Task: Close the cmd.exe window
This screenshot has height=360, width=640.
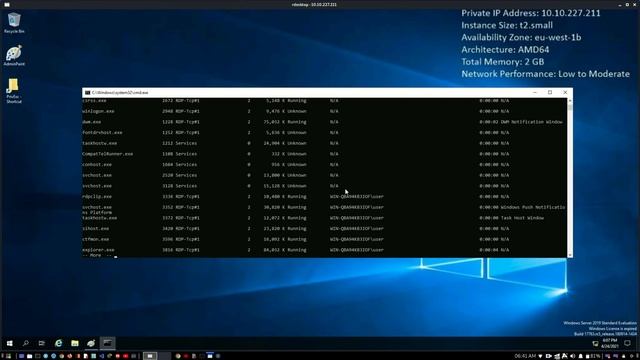Action: 565,93
